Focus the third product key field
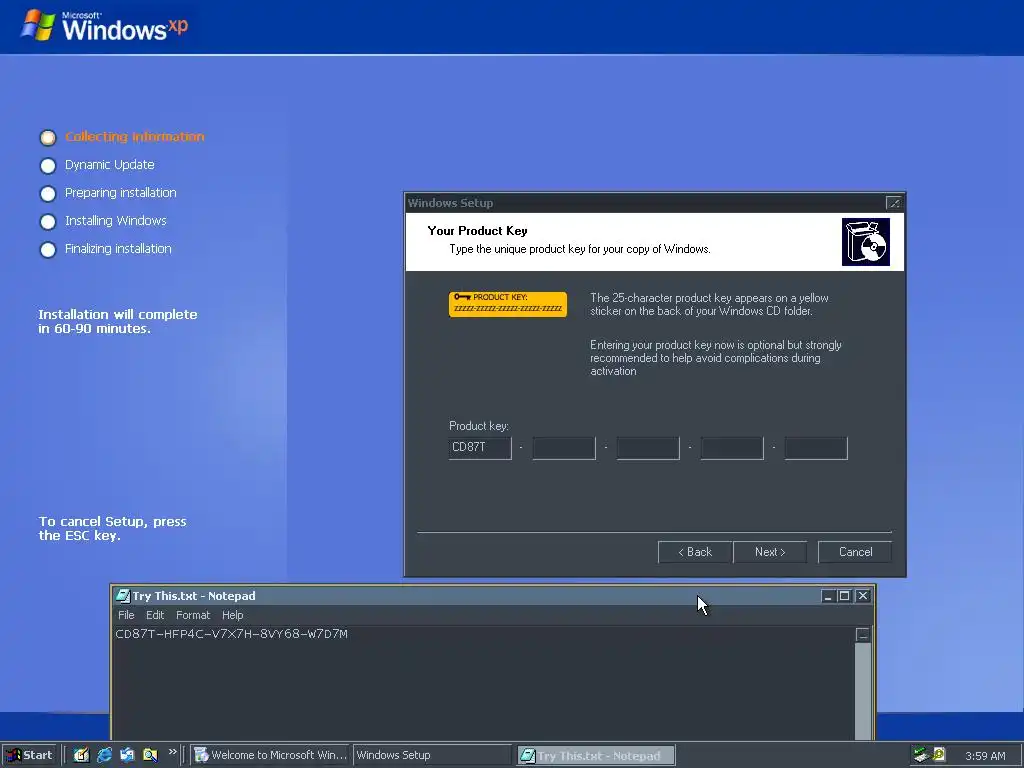 point(648,448)
